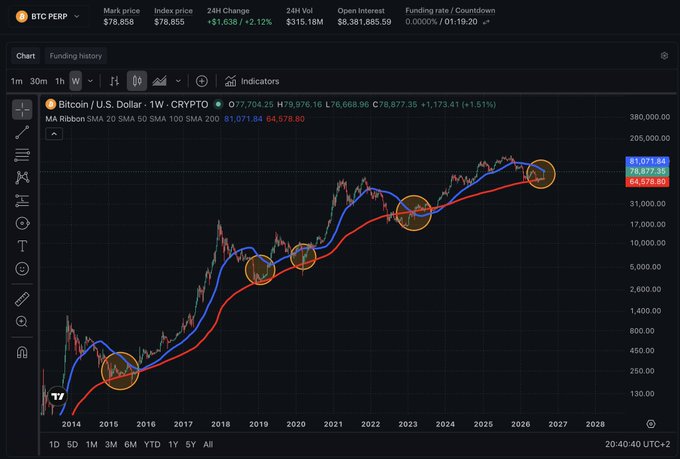Viewport: 680px width, 459px height.
Task: Activate the zoom in tool
Action: [x=22, y=321]
